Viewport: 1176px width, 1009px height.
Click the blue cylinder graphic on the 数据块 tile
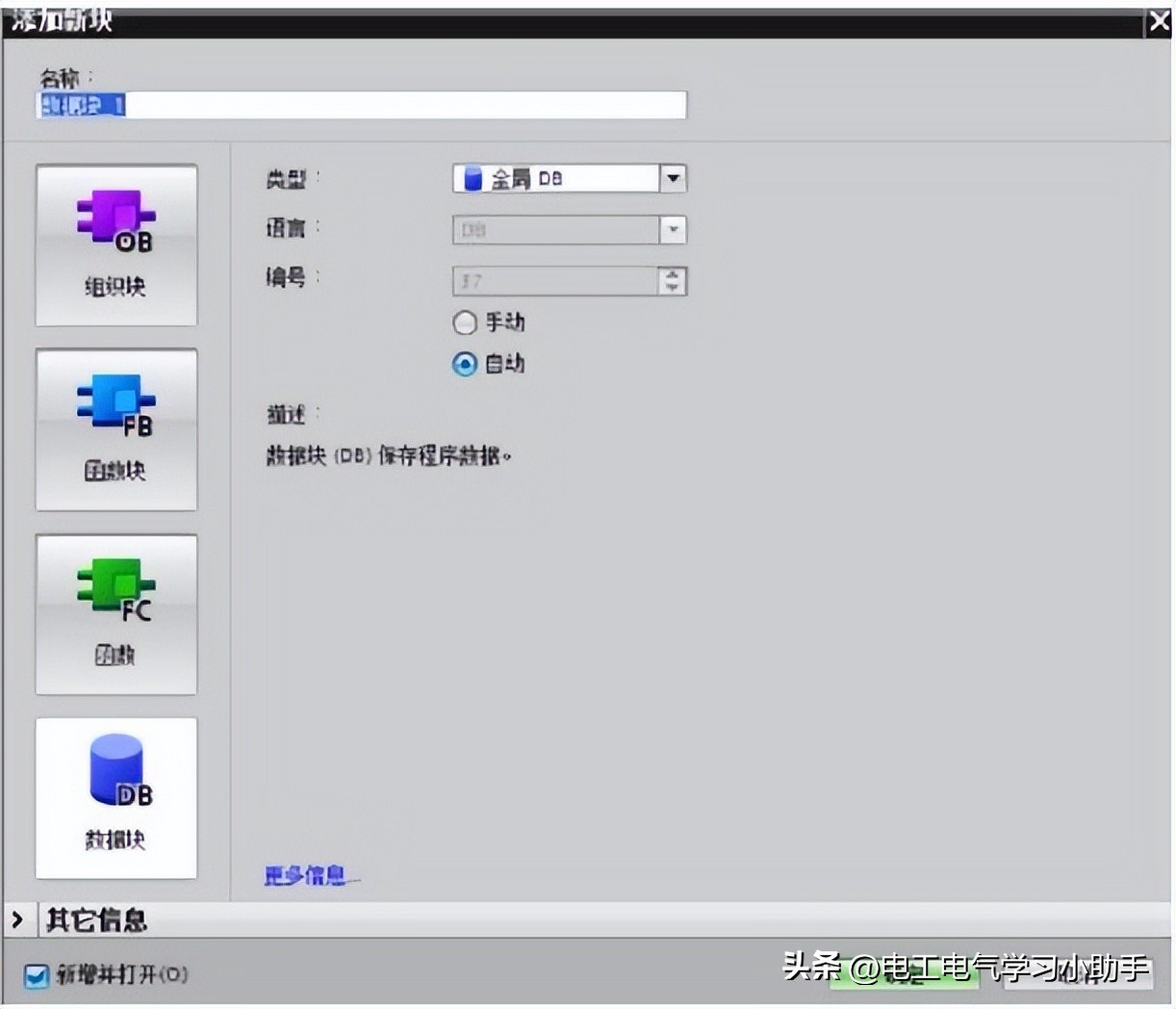click(115, 770)
